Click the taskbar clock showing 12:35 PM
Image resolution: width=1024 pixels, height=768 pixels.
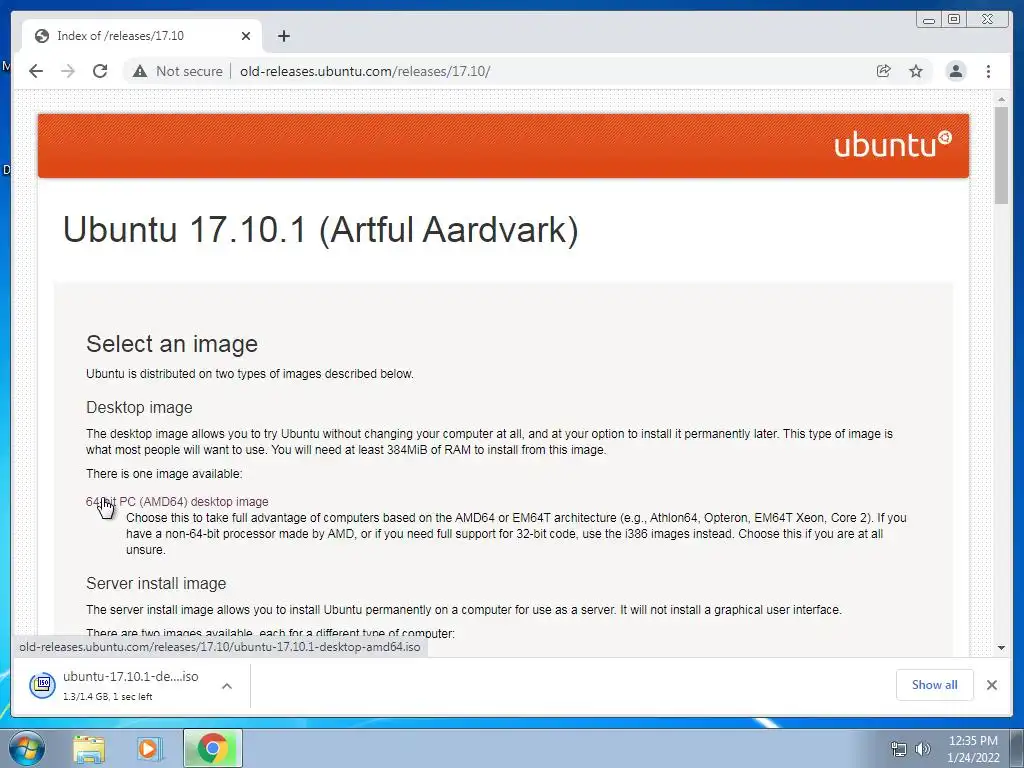tap(973, 749)
